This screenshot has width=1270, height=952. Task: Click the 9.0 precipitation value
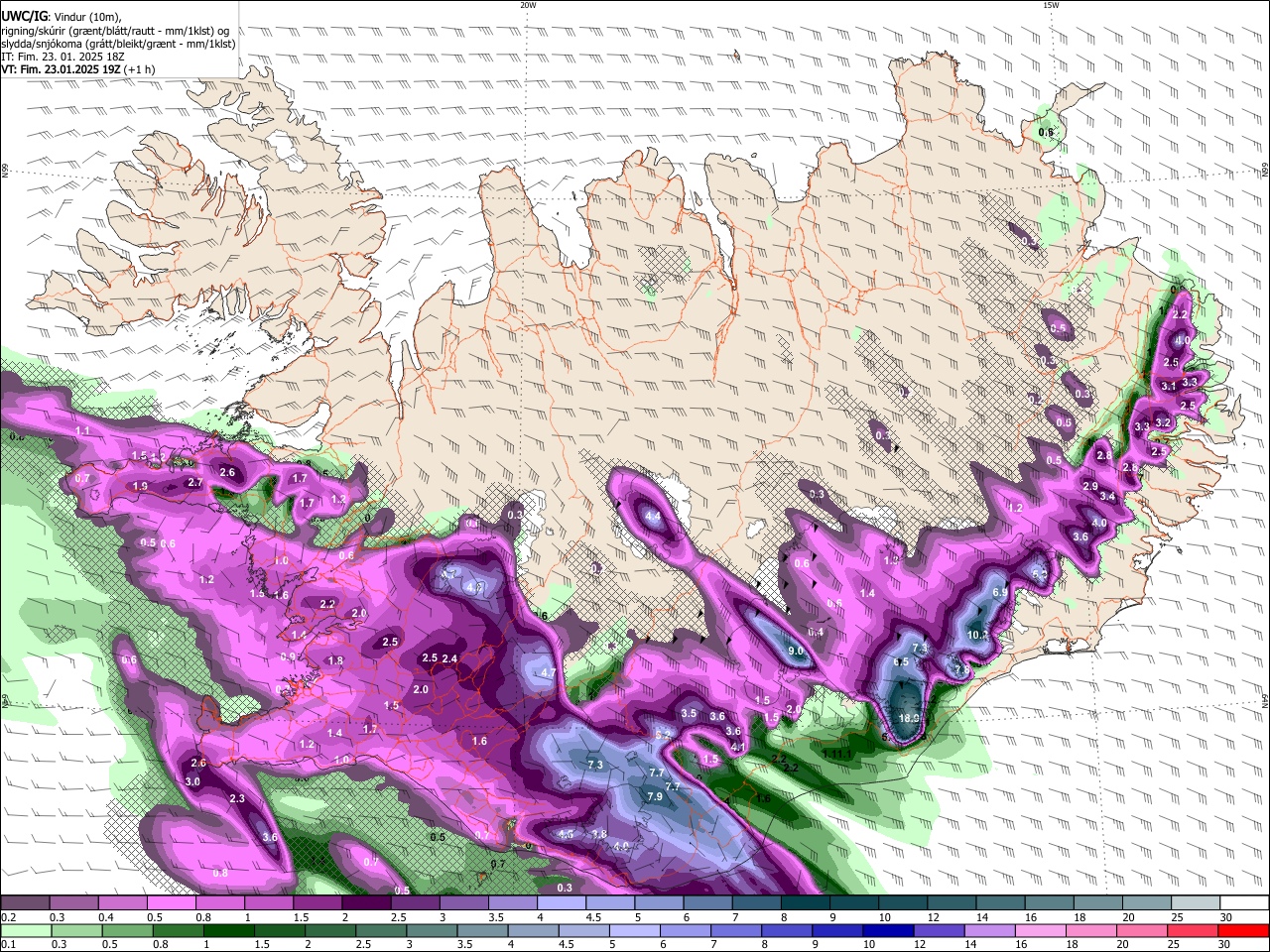pos(796,651)
